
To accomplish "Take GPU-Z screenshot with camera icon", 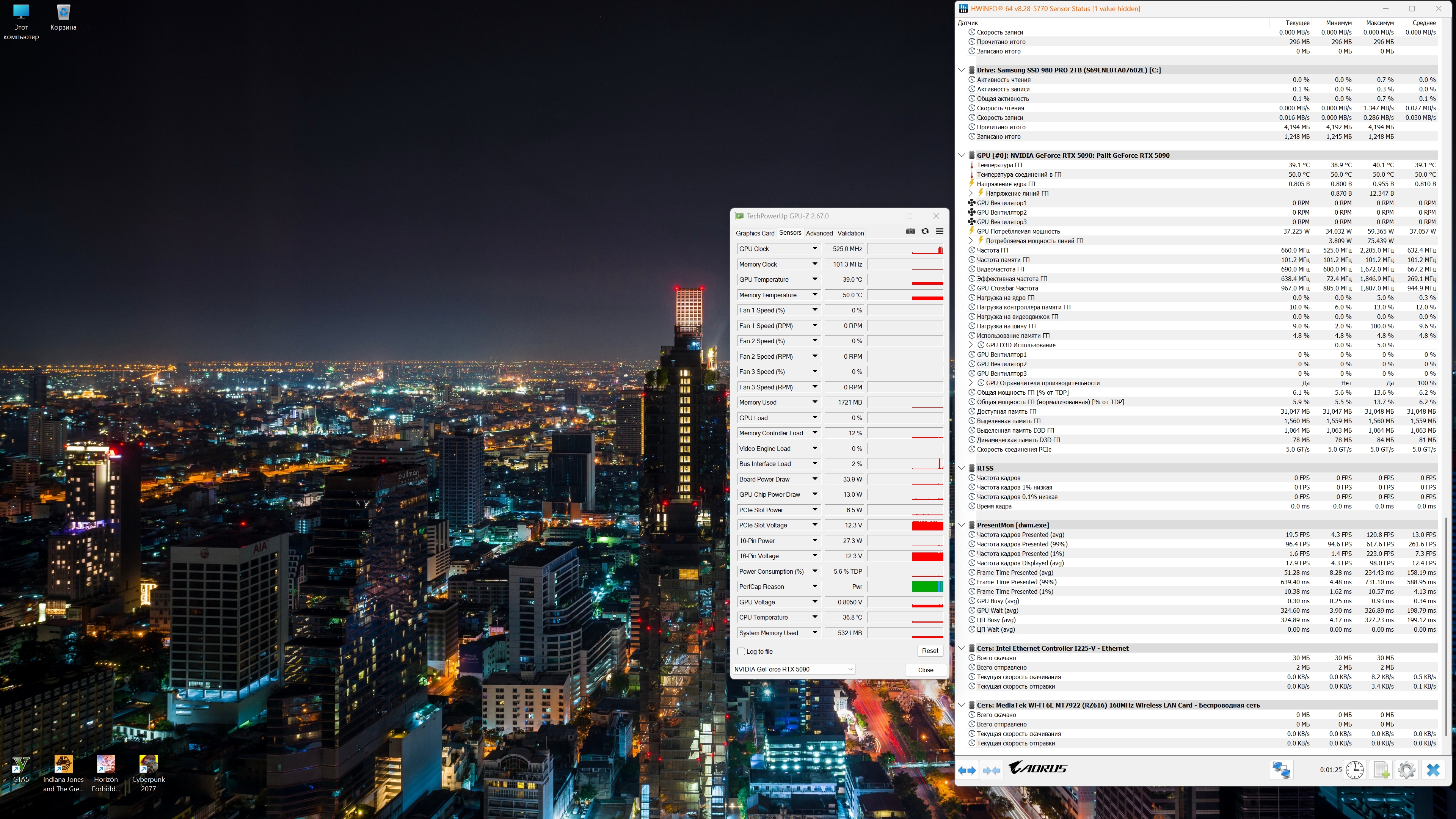I will click(x=910, y=231).
